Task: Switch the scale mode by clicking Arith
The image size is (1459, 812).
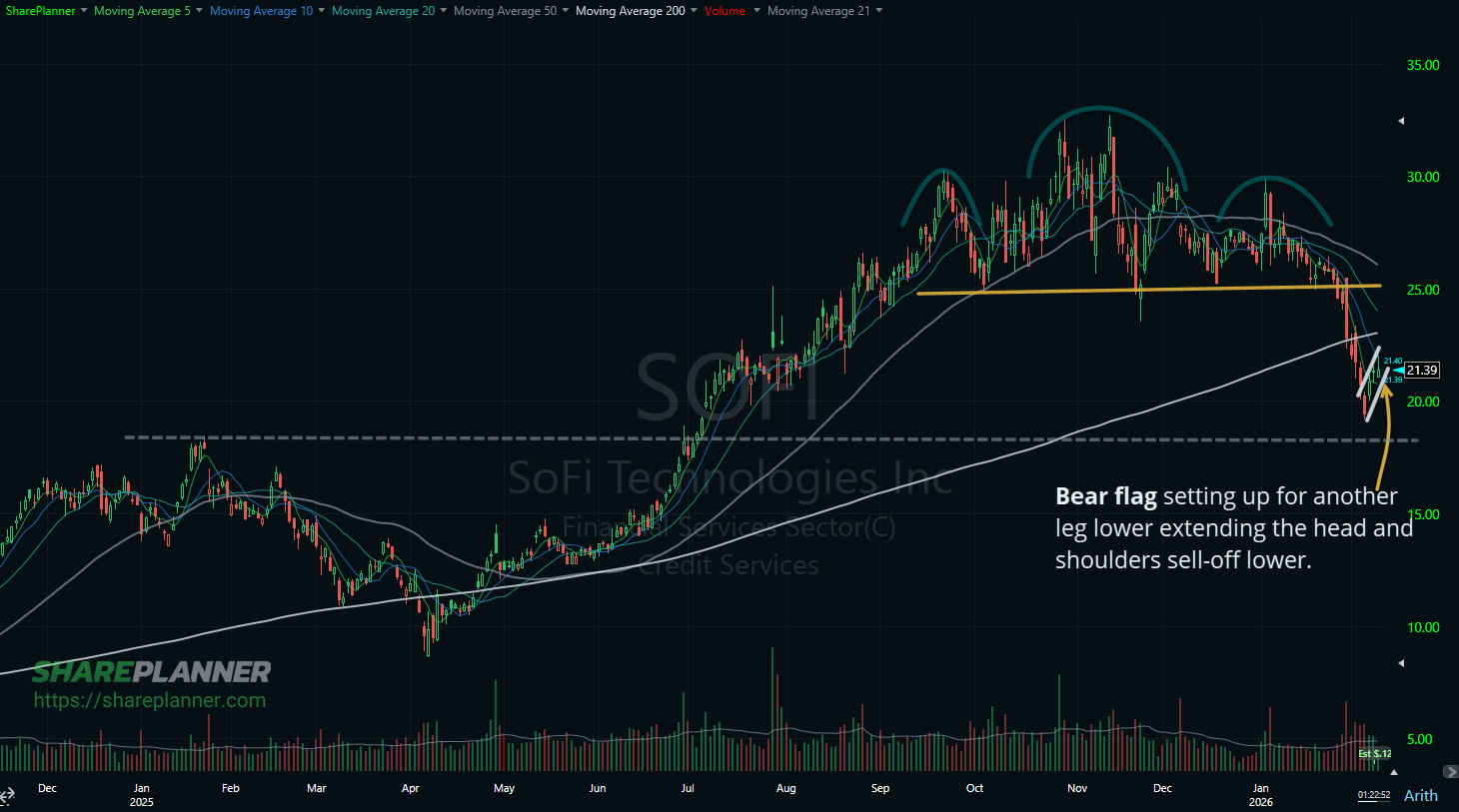Action: [1421, 795]
